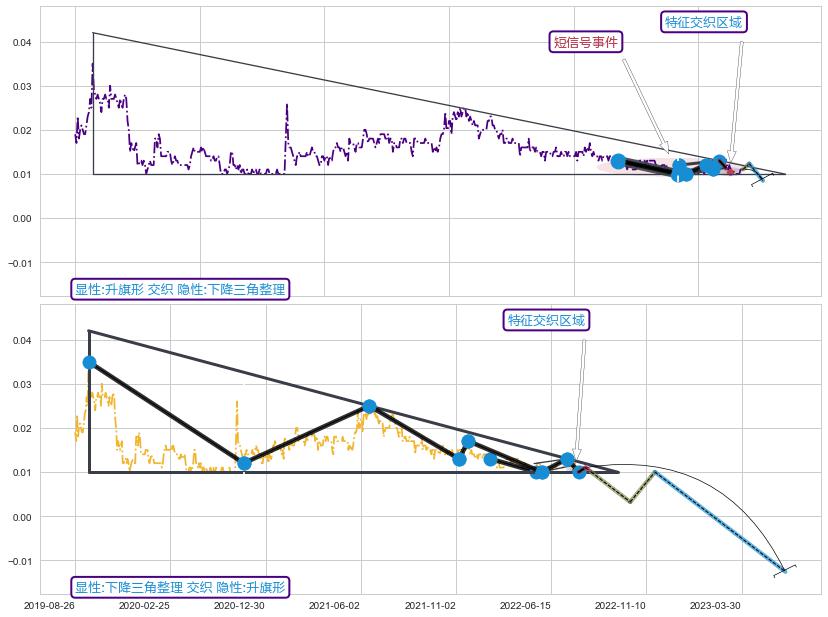
Task: Click the 2020-12-30 x-axis date label
Action: point(239,605)
